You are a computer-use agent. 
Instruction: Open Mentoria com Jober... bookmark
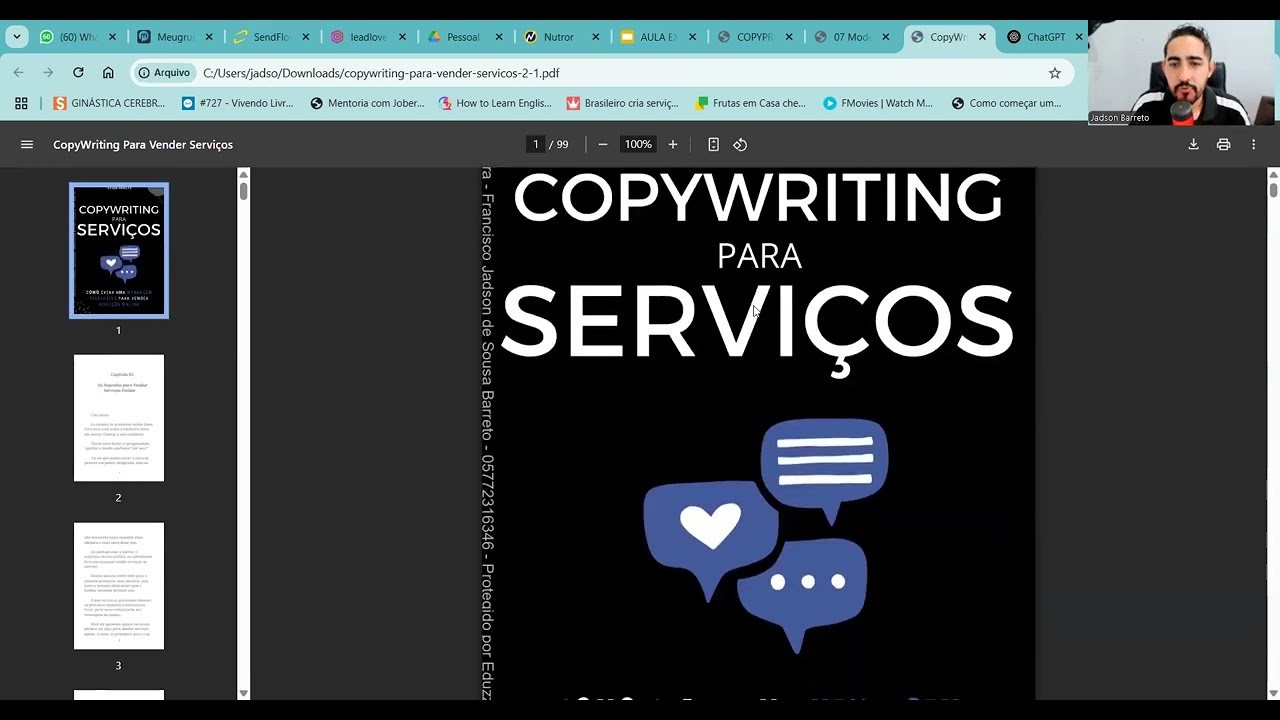[367, 103]
